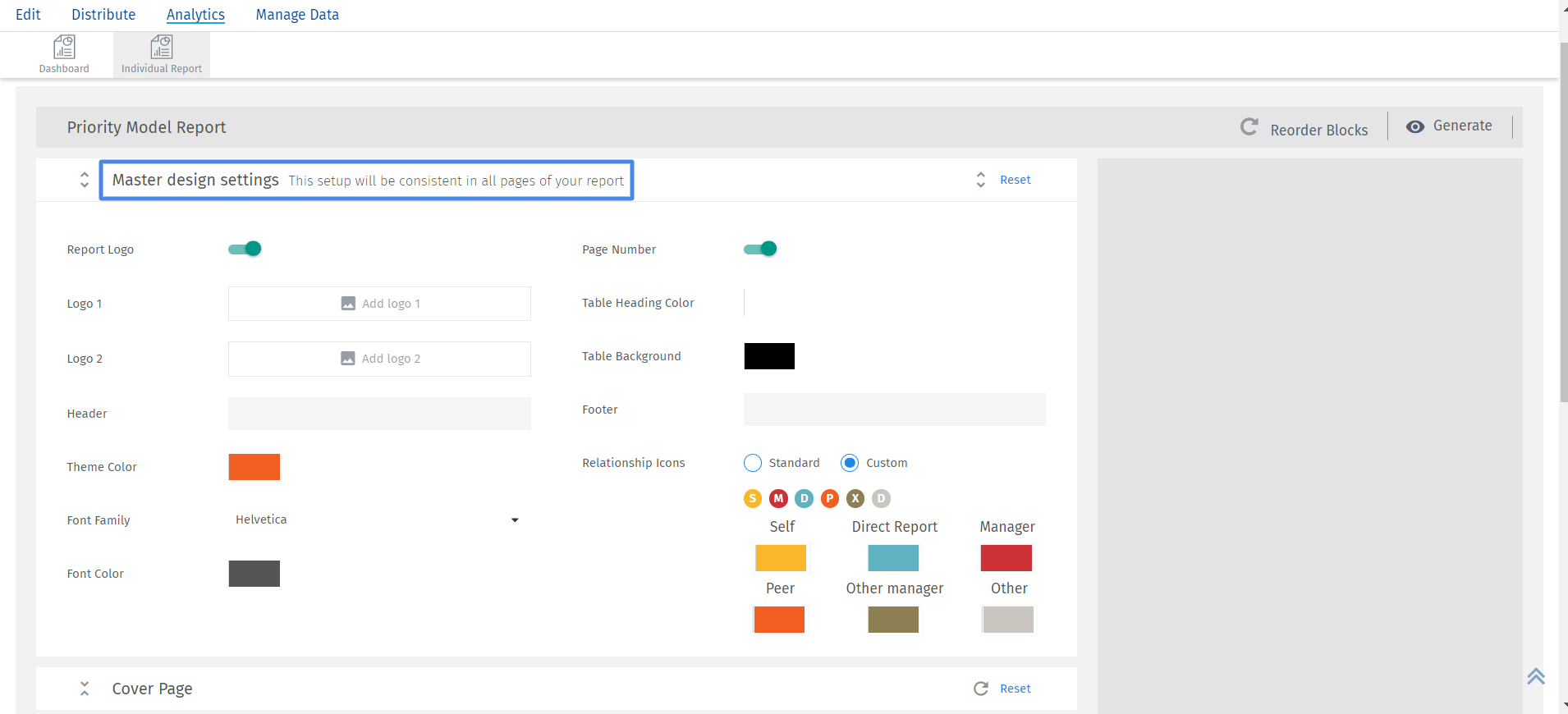Open the light gray Other color swatch
1568x714 pixels.
point(1008,620)
